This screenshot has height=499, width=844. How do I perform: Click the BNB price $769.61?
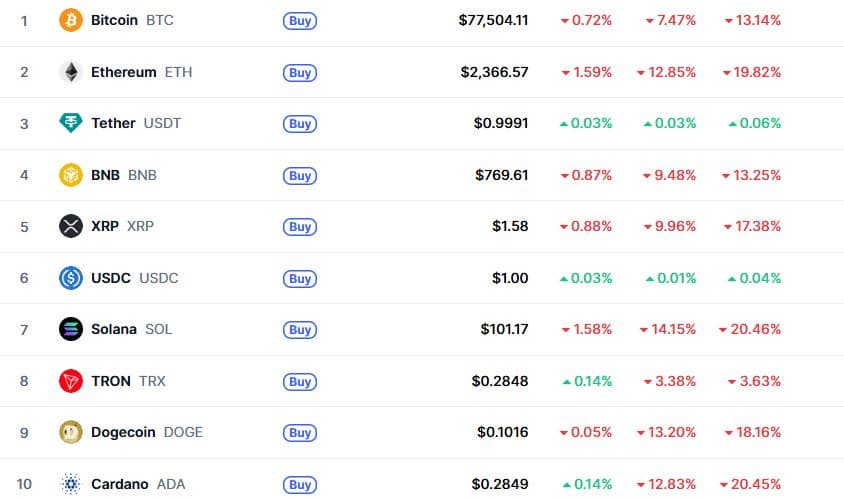point(502,175)
